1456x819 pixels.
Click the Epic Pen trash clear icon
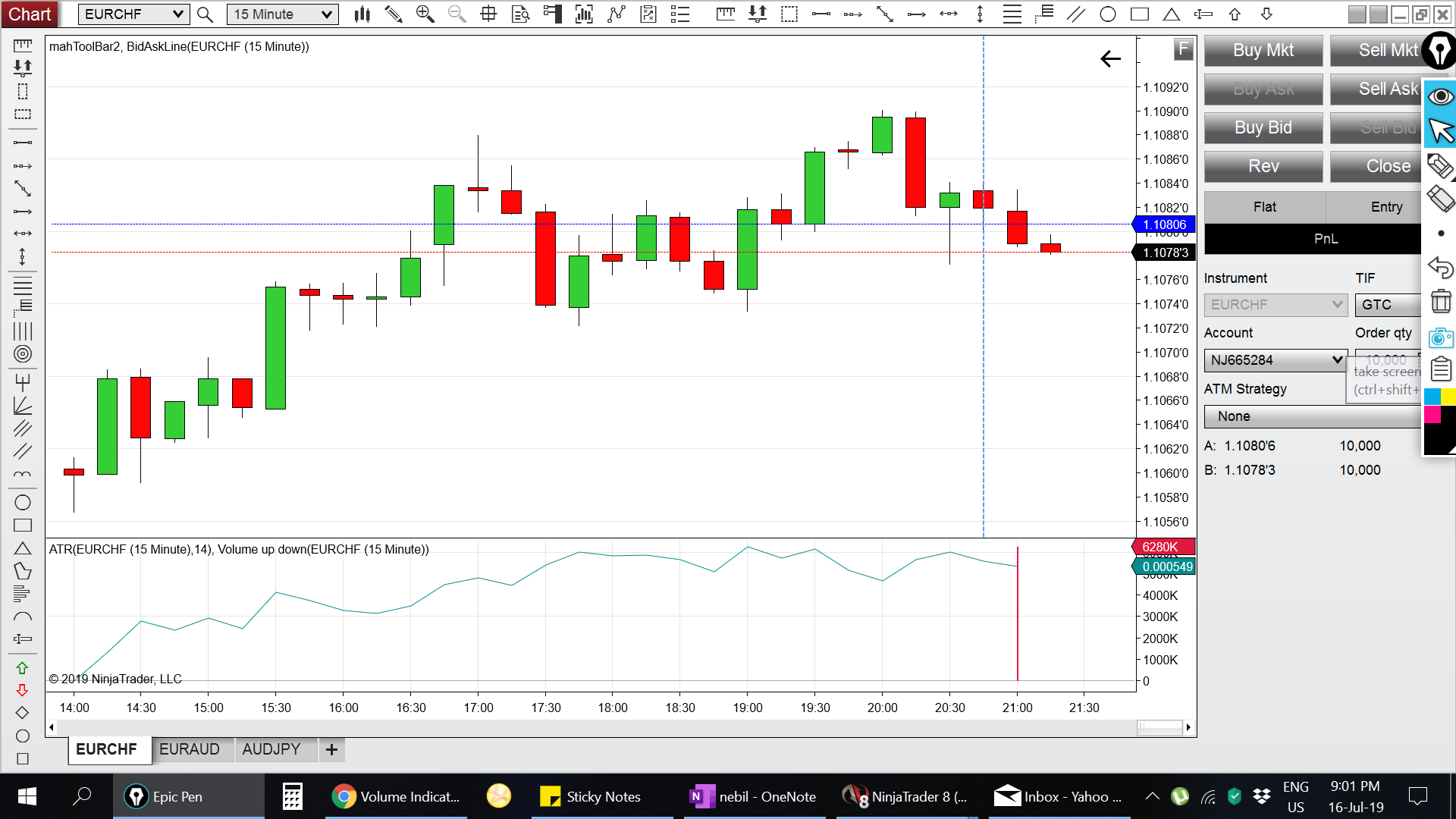pos(1441,301)
